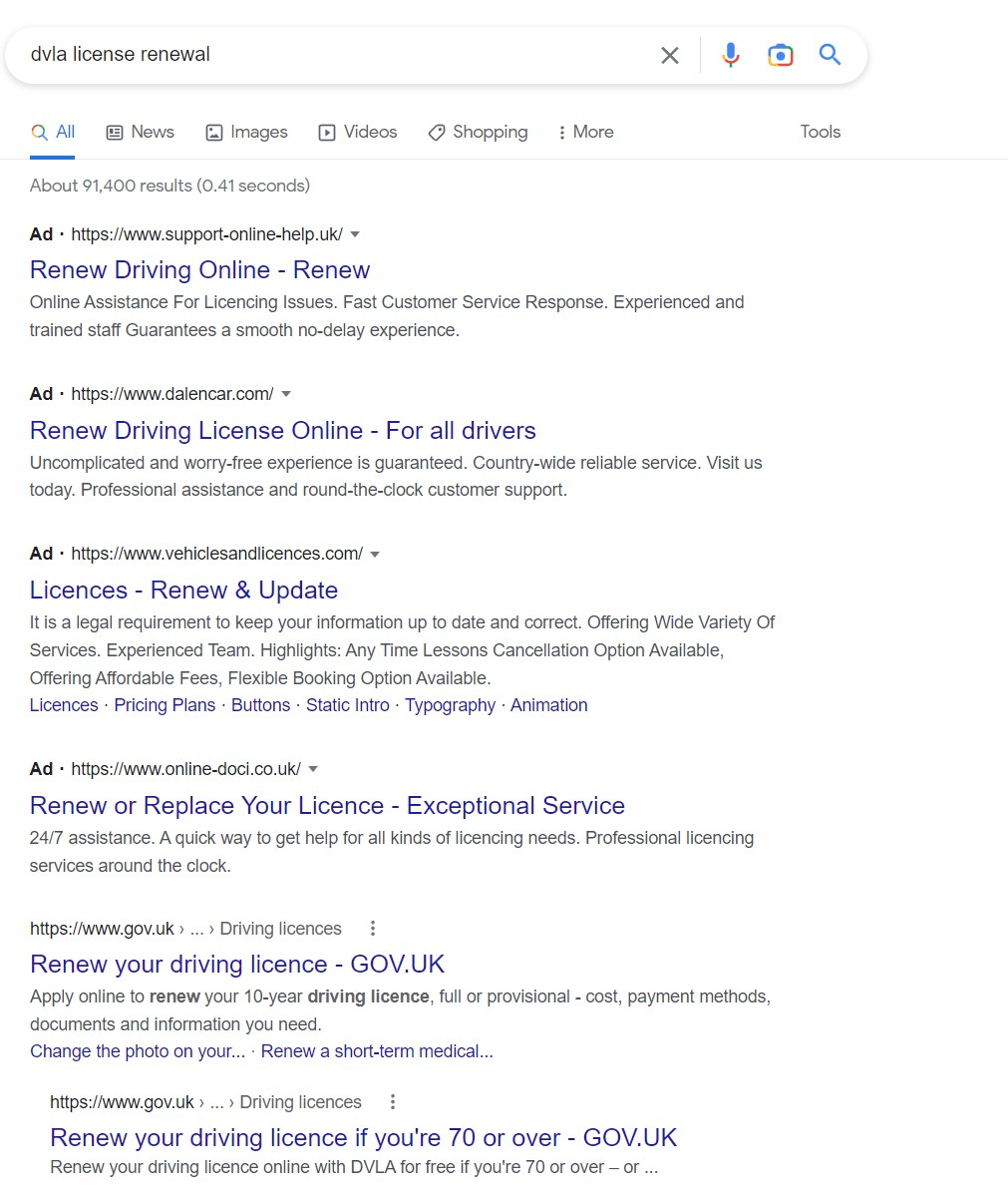Select the All results tab

tap(53, 132)
